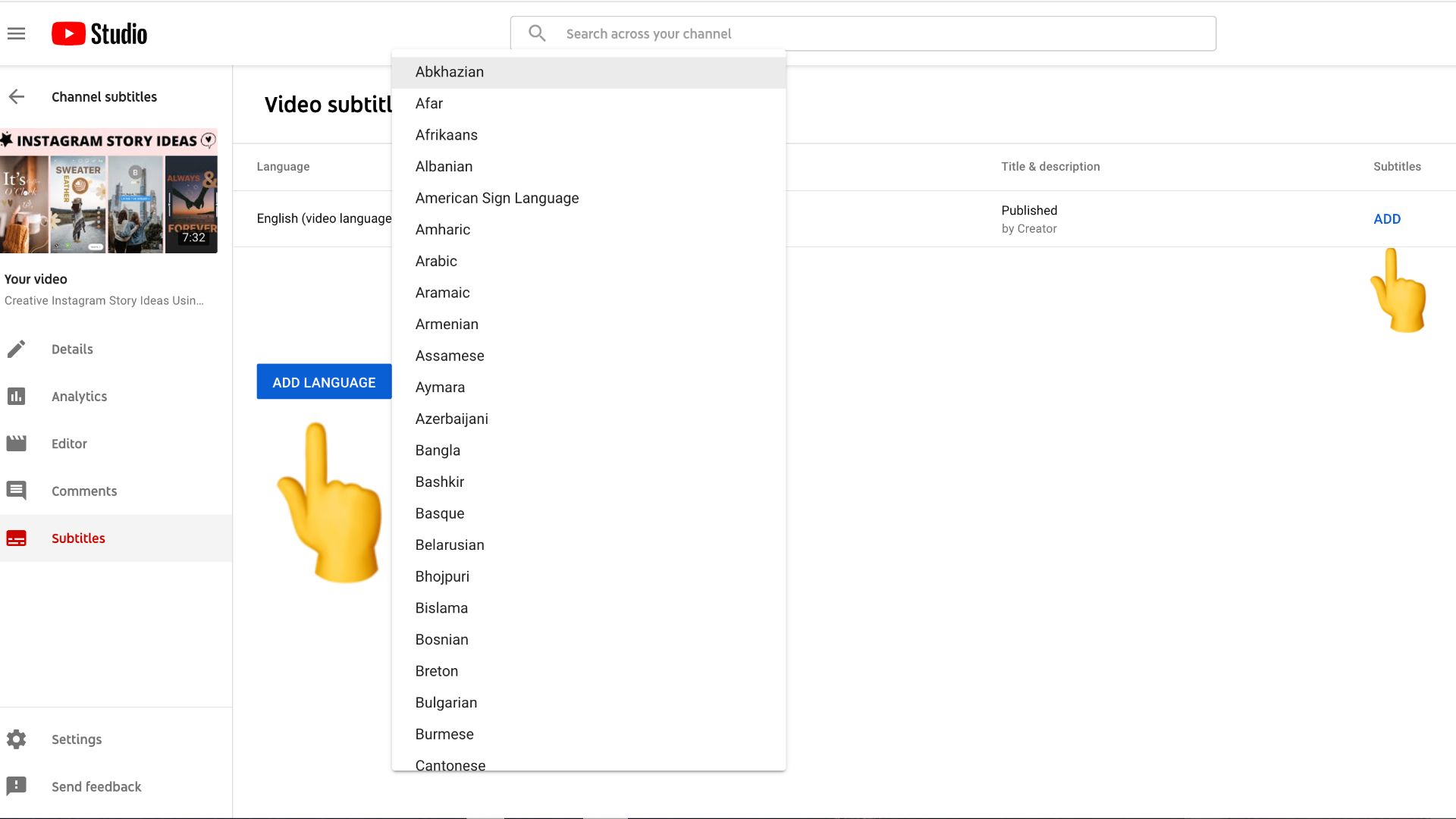Select Afrikaans from the language list

446,135
